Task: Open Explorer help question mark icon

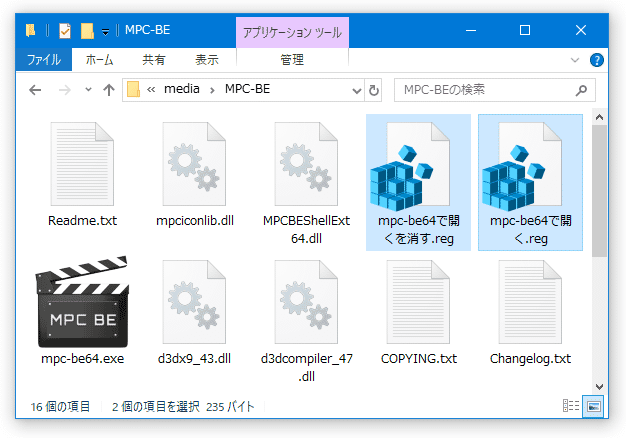Action: [596, 60]
